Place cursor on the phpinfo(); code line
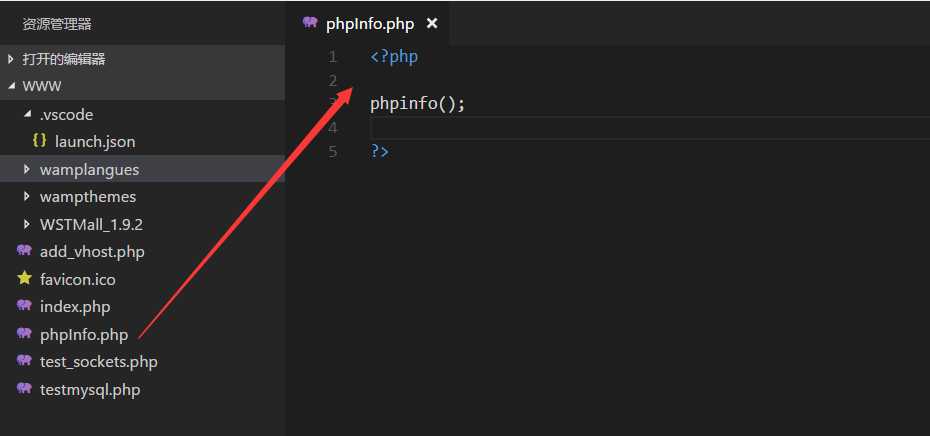This screenshot has height=436, width=930. coord(418,104)
